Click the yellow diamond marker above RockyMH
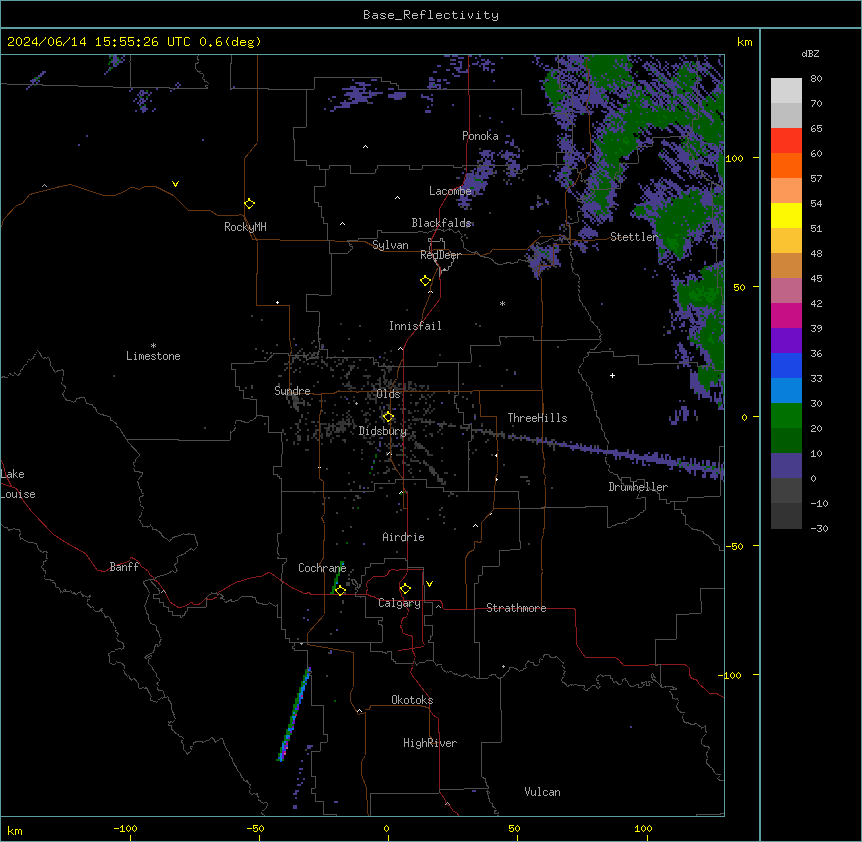Screen dimensions: 862x842 [249, 203]
